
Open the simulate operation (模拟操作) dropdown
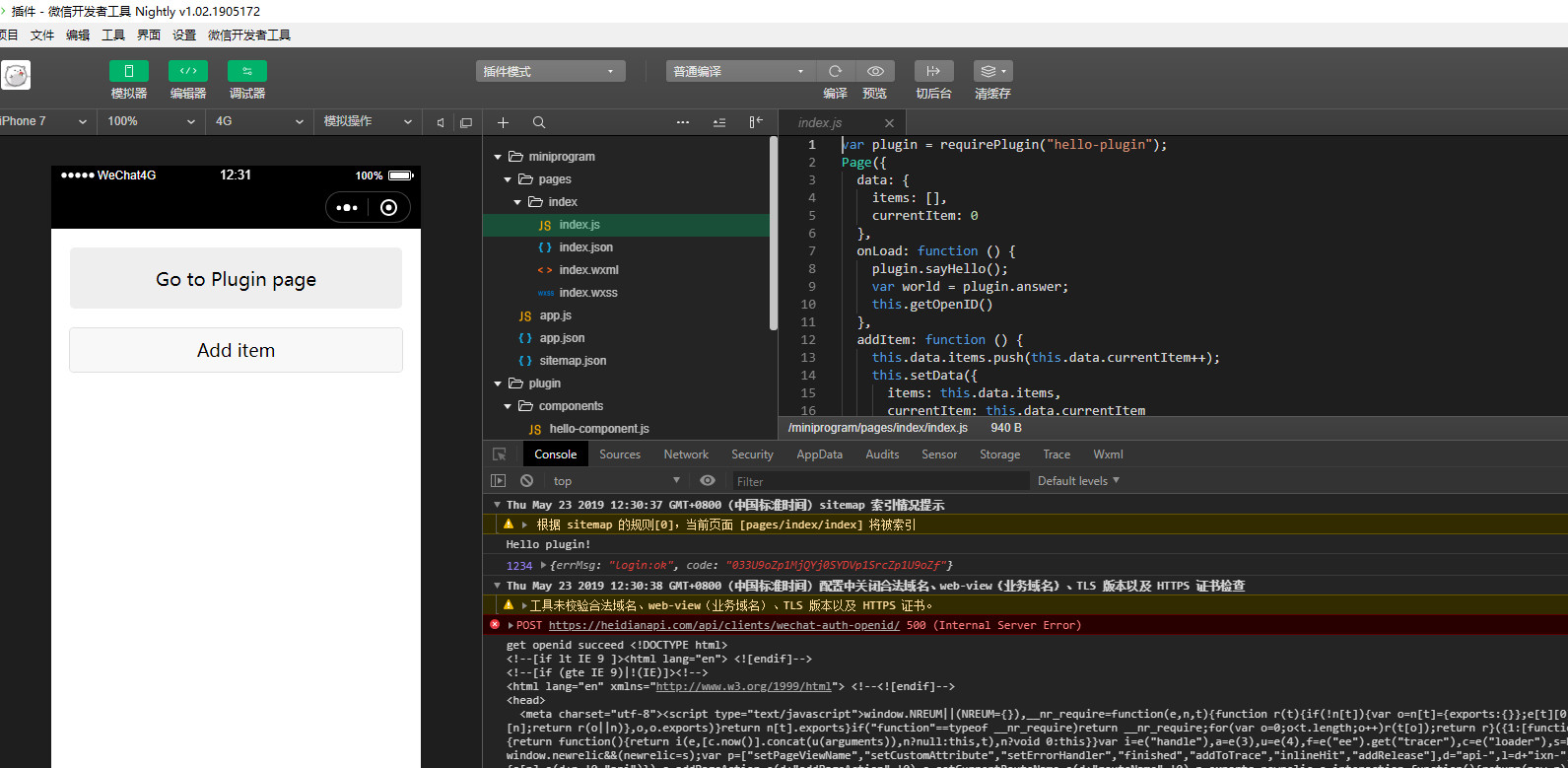[369, 121]
